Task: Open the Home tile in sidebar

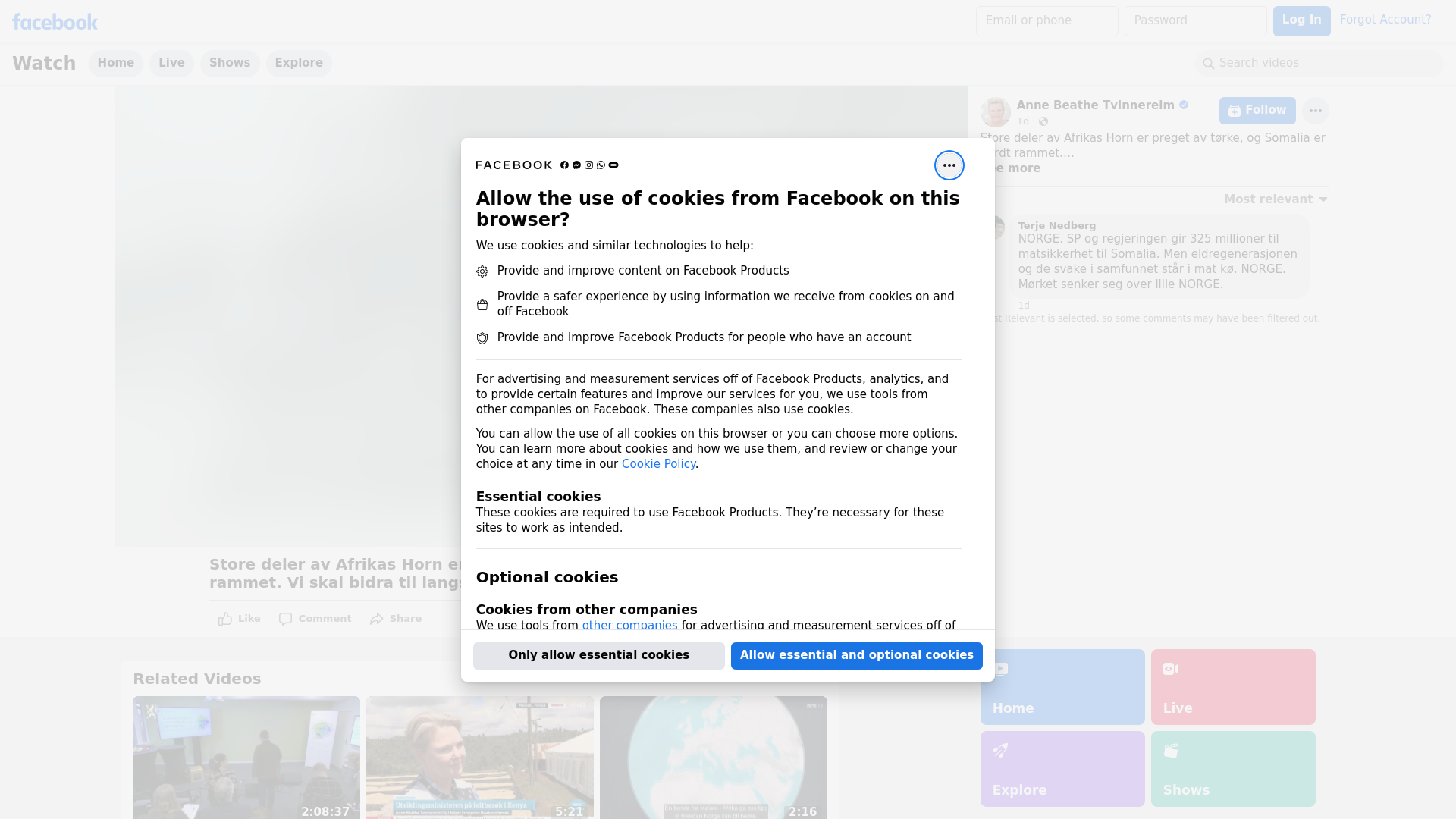Action: pos(1062,687)
